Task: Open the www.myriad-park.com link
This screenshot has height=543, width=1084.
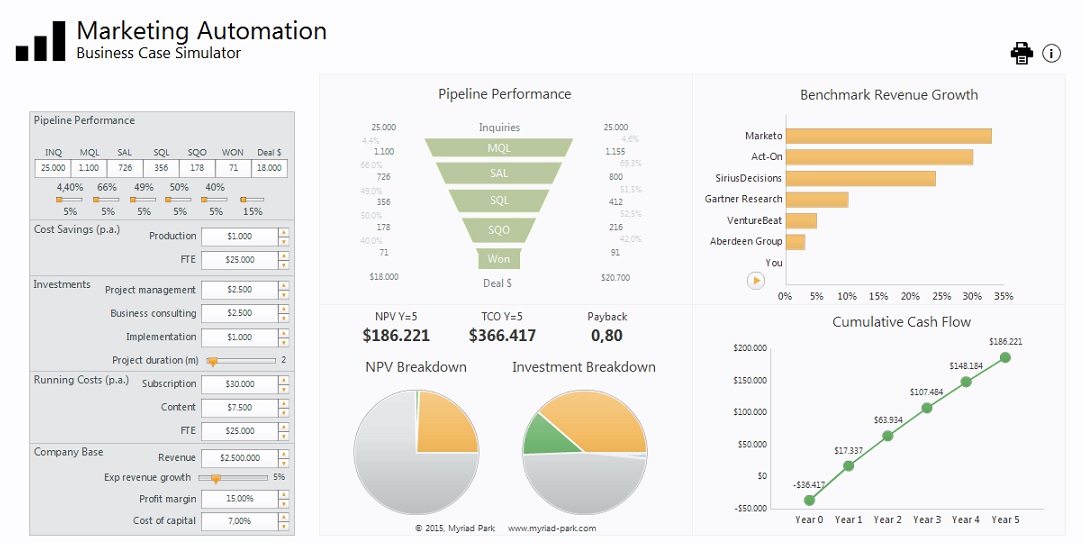Action: click(551, 528)
